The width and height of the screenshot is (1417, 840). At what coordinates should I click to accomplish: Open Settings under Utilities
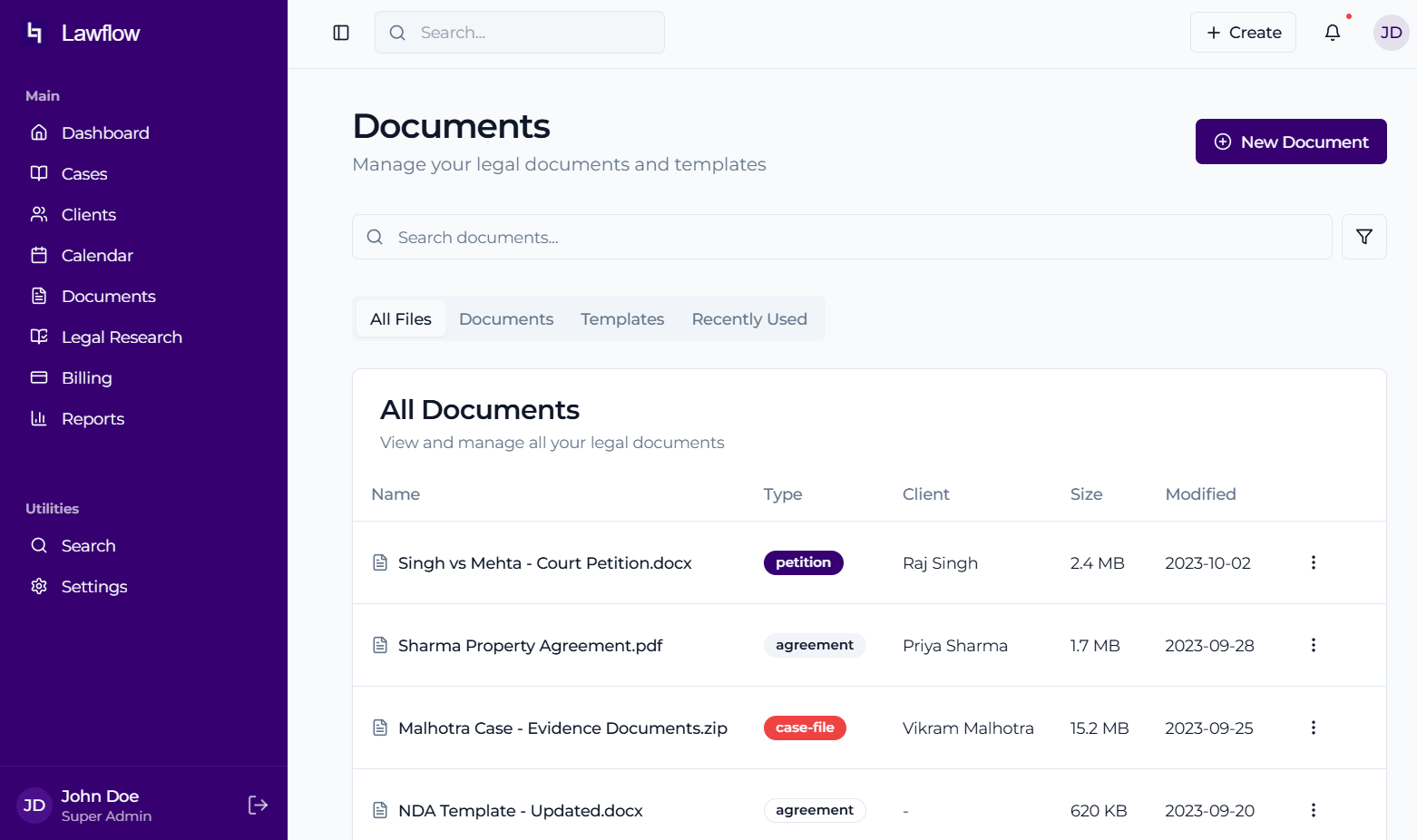click(x=94, y=587)
